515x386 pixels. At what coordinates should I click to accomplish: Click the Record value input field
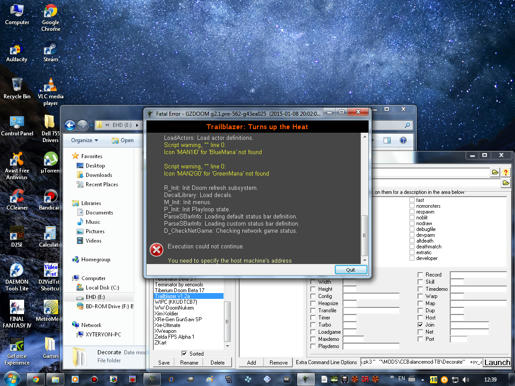[478, 275]
